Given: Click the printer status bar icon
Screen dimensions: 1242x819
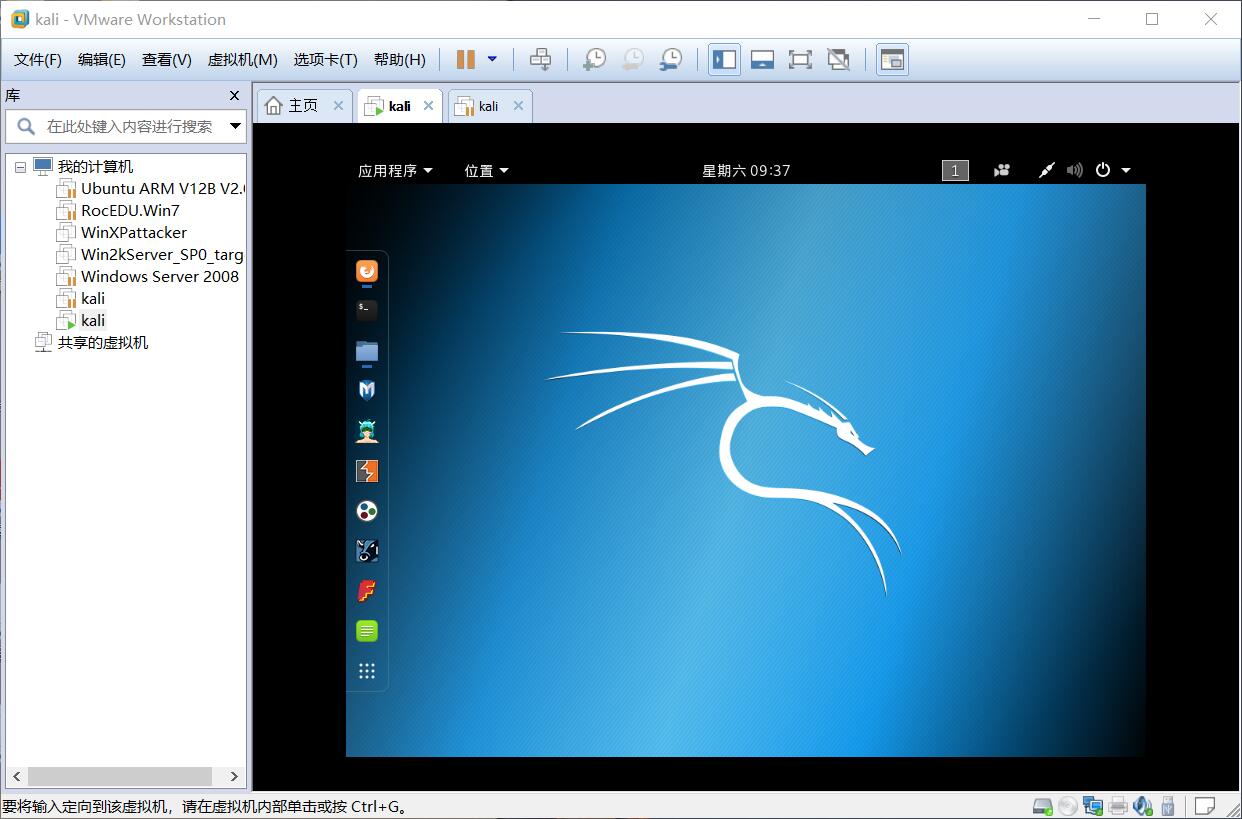Looking at the screenshot, I should click(1118, 806).
